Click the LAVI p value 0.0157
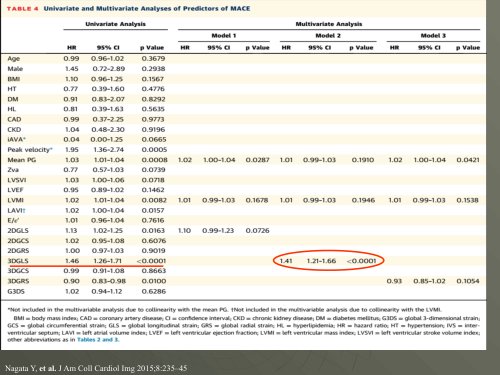 pos(153,210)
